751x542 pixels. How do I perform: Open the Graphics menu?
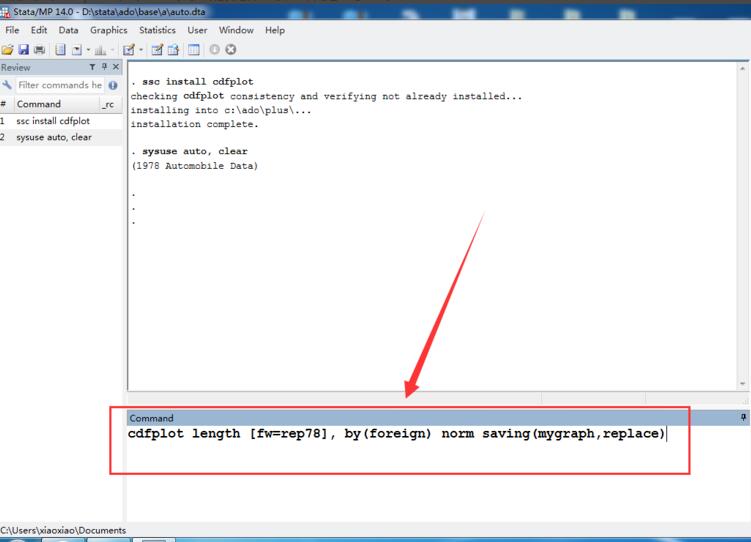(109, 30)
